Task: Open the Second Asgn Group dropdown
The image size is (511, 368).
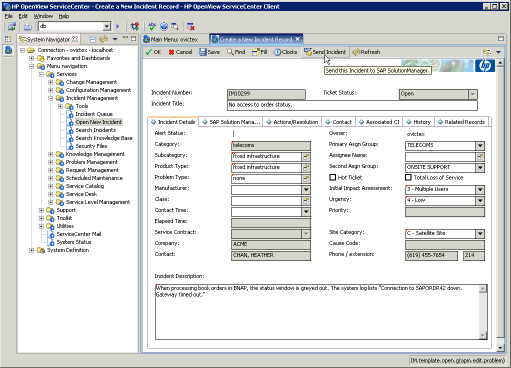Action: pos(480,167)
